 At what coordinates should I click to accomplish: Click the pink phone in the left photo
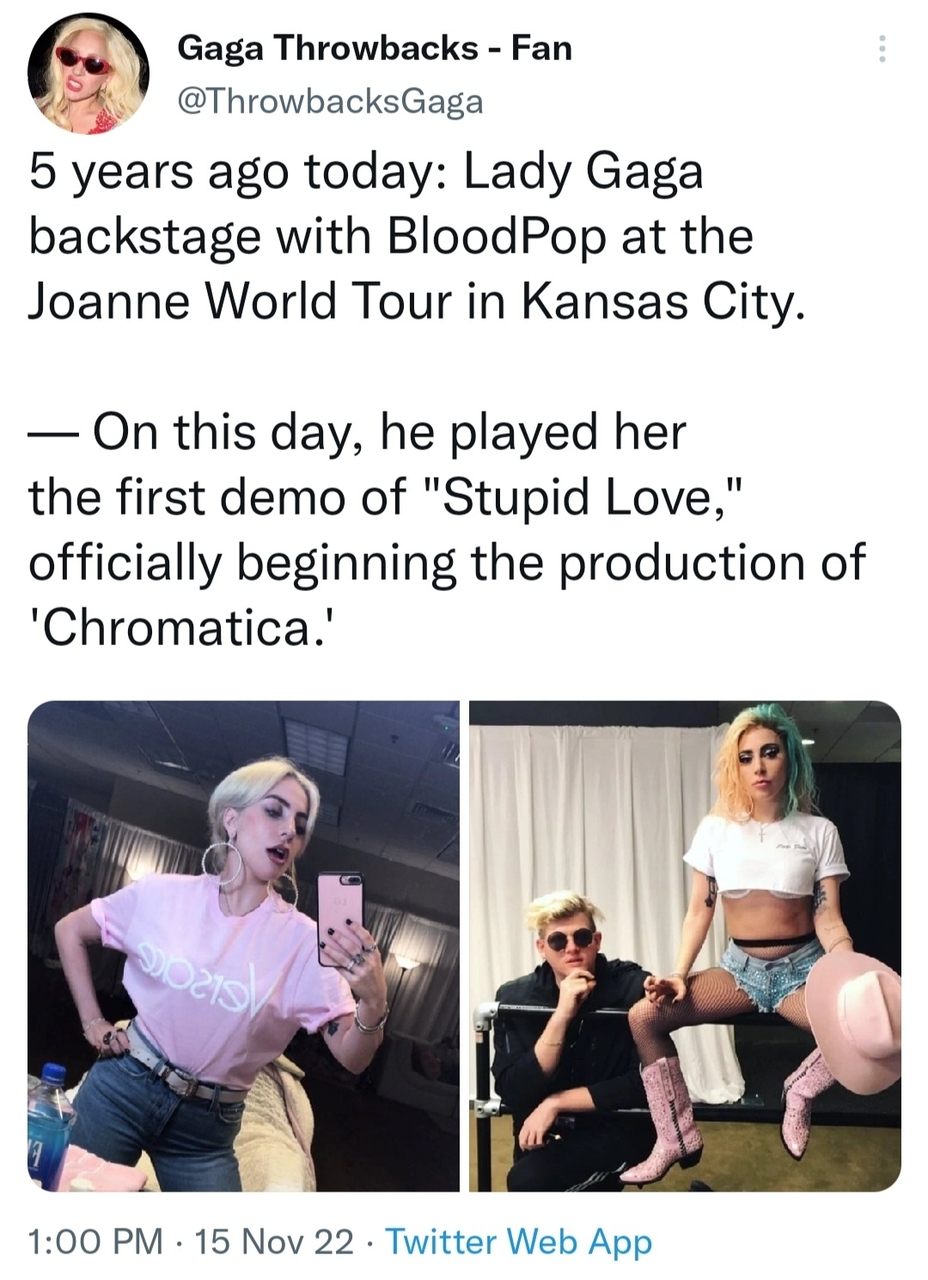pos(340,919)
